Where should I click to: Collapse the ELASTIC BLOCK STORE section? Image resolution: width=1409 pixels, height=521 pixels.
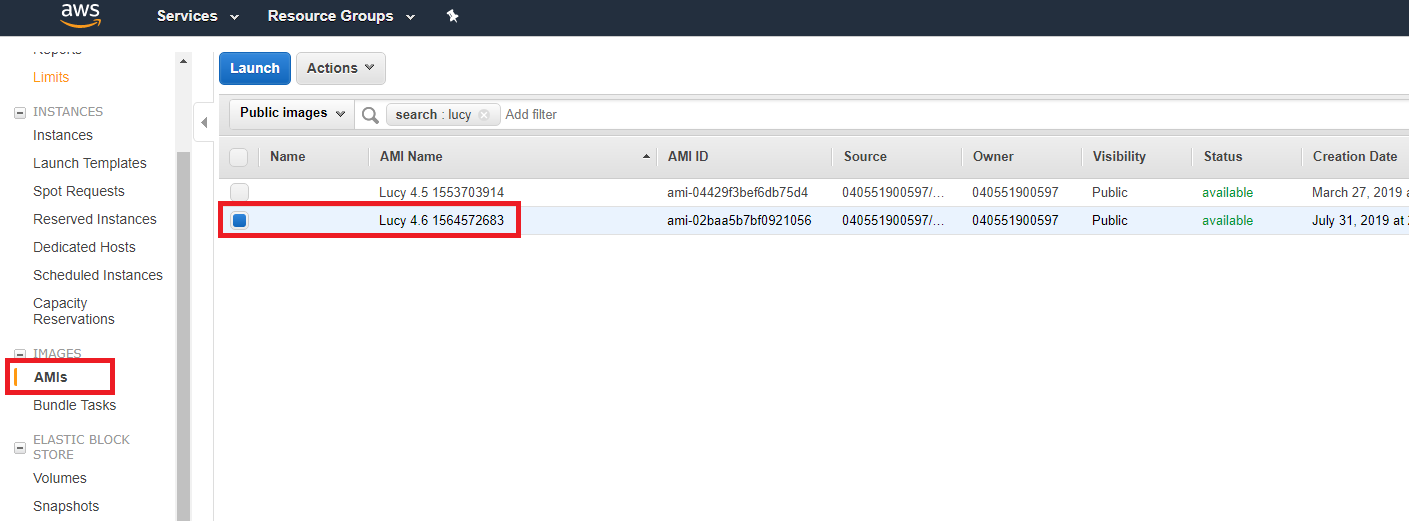[x=20, y=447]
